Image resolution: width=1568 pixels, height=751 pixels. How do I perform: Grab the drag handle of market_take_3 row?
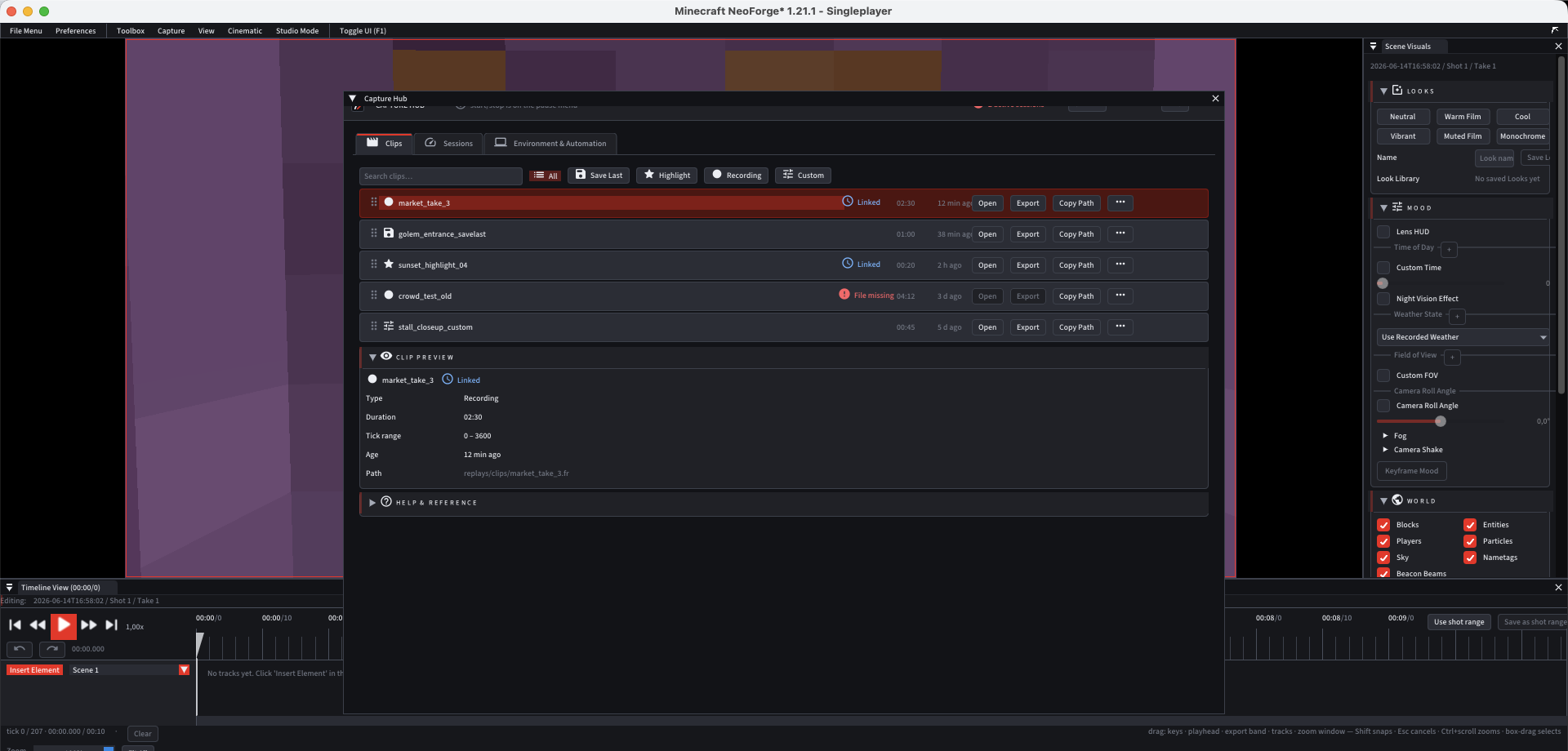374,202
